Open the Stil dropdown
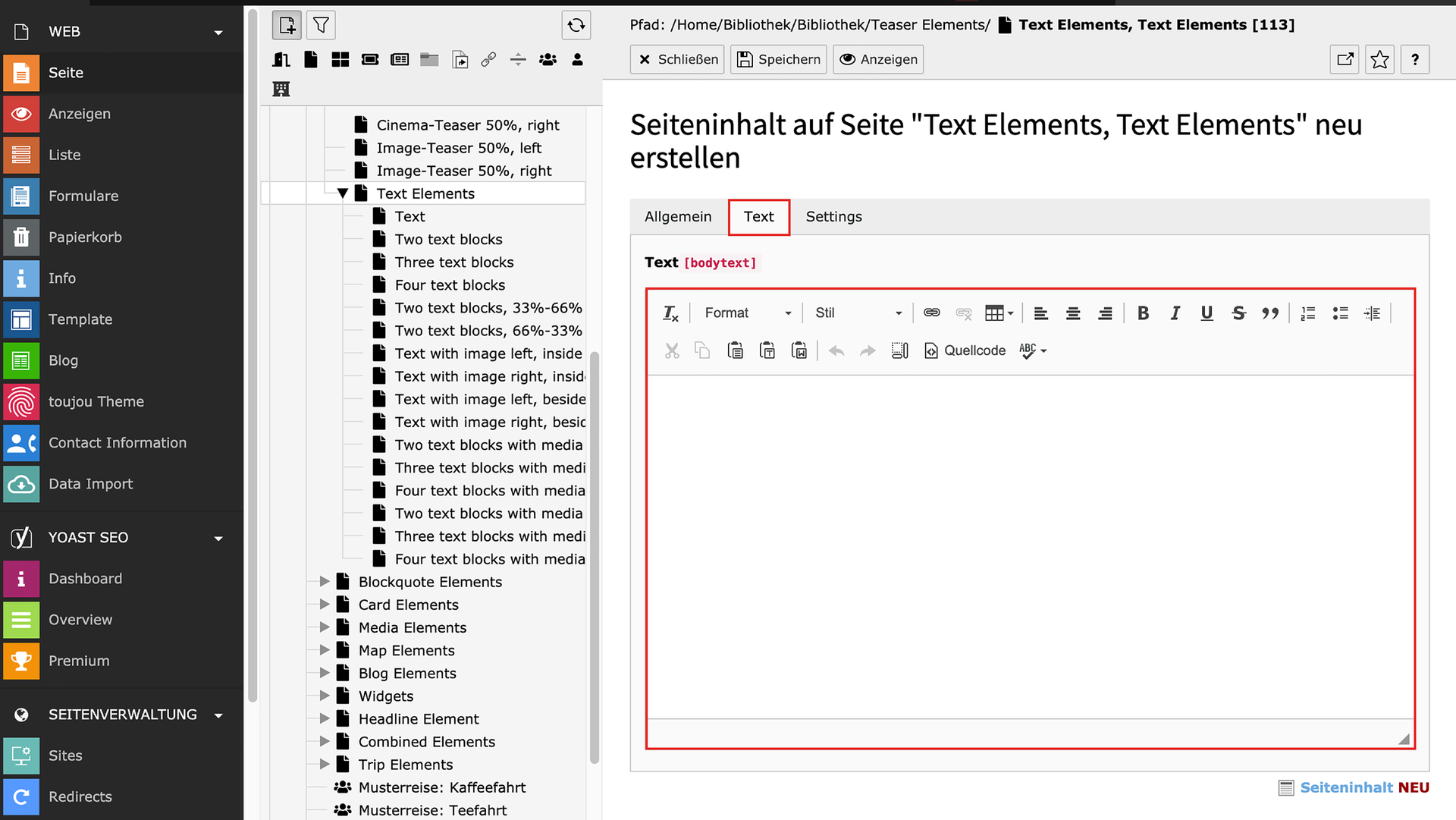Screen dimensions: 1456x820 pos(858,313)
